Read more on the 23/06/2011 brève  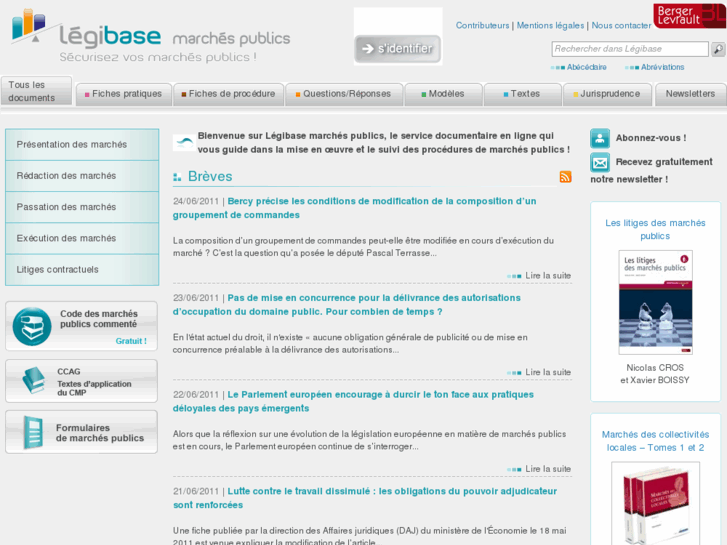click(x=548, y=372)
